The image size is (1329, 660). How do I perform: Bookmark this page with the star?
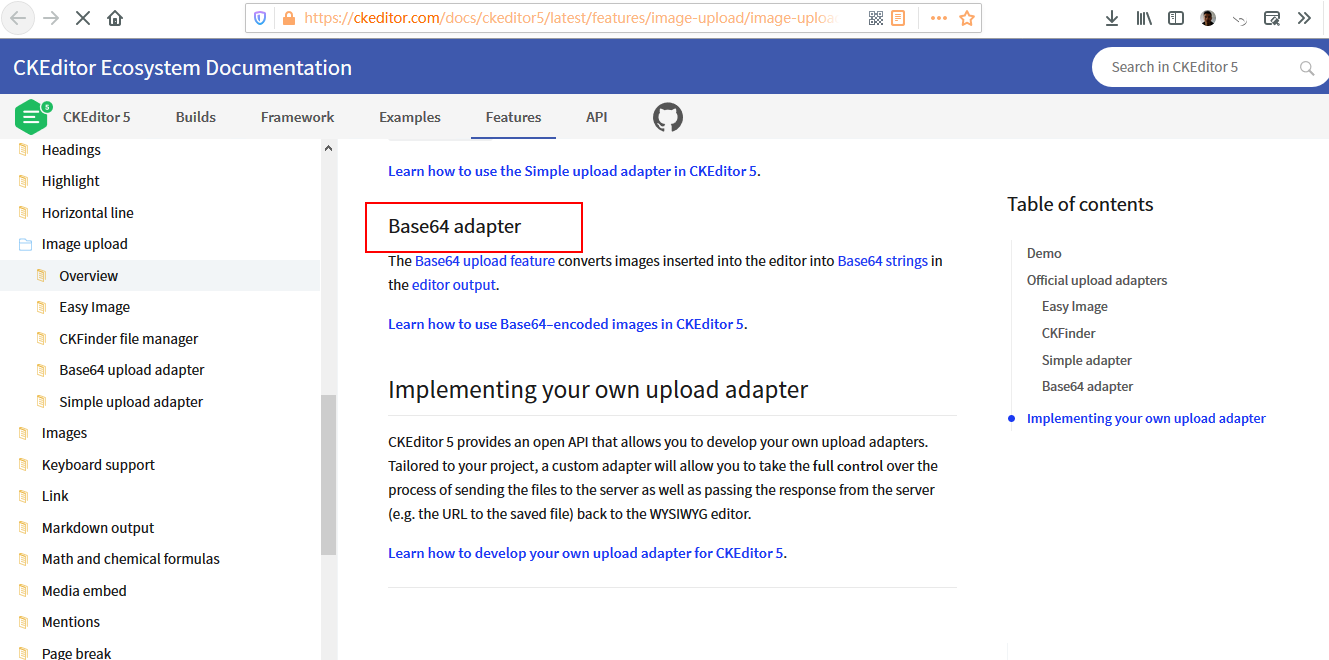(x=967, y=18)
